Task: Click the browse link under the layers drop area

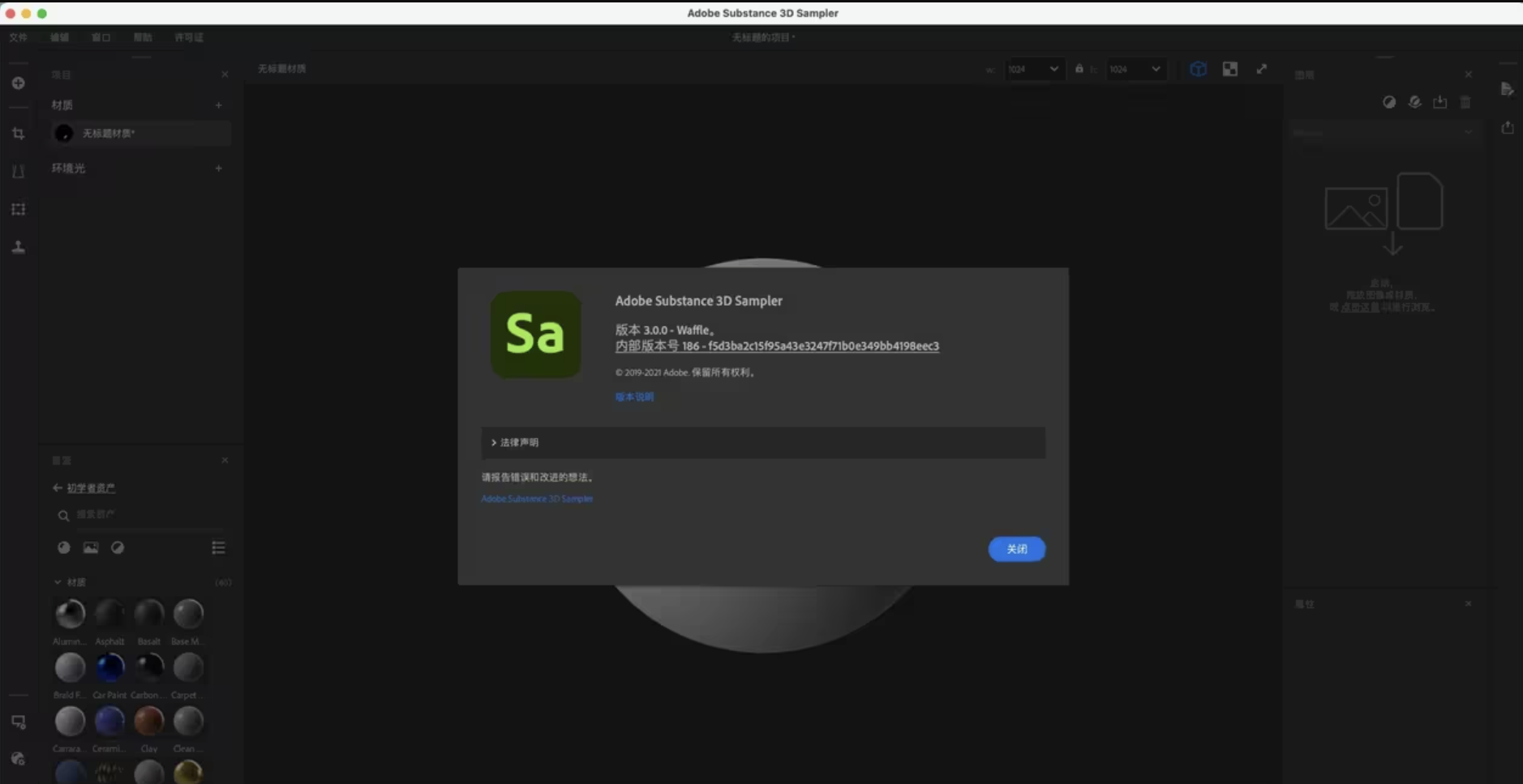Action: point(1359,307)
